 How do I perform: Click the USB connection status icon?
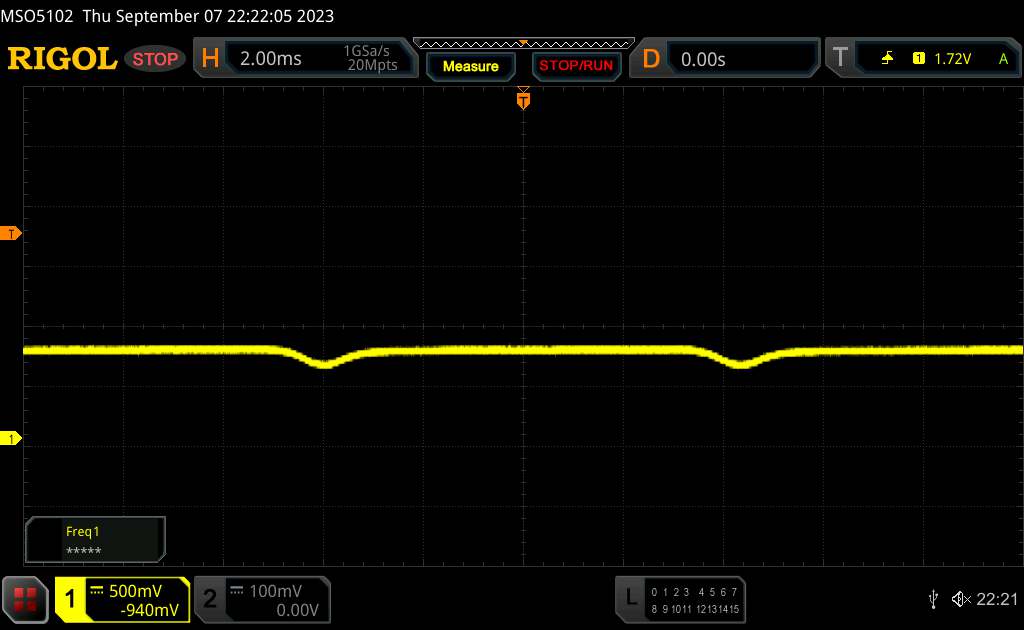(933, 599)
